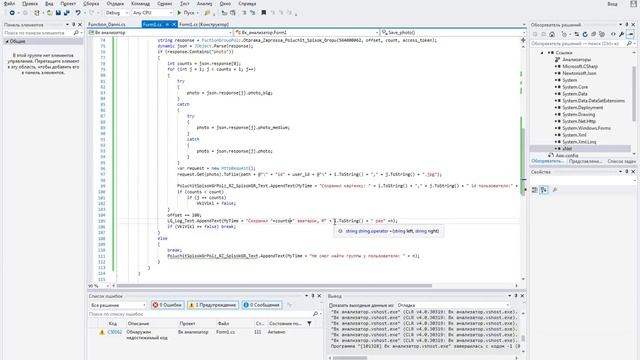Open the Все решение scope dropdown
Screen dimensions: 640x360
[117, 305]
